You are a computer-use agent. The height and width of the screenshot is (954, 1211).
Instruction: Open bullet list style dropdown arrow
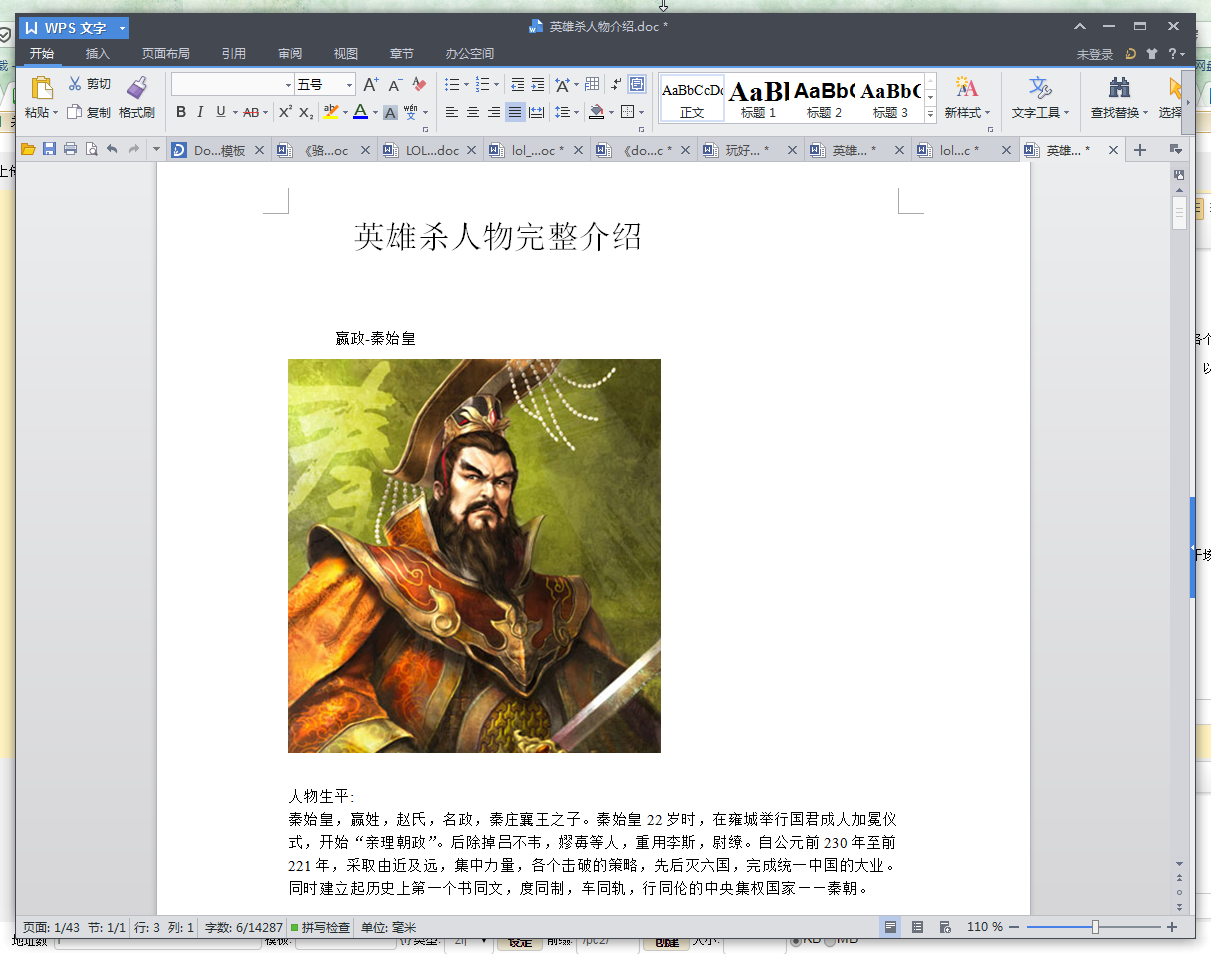pyautogui.click(x=466, y=85)
